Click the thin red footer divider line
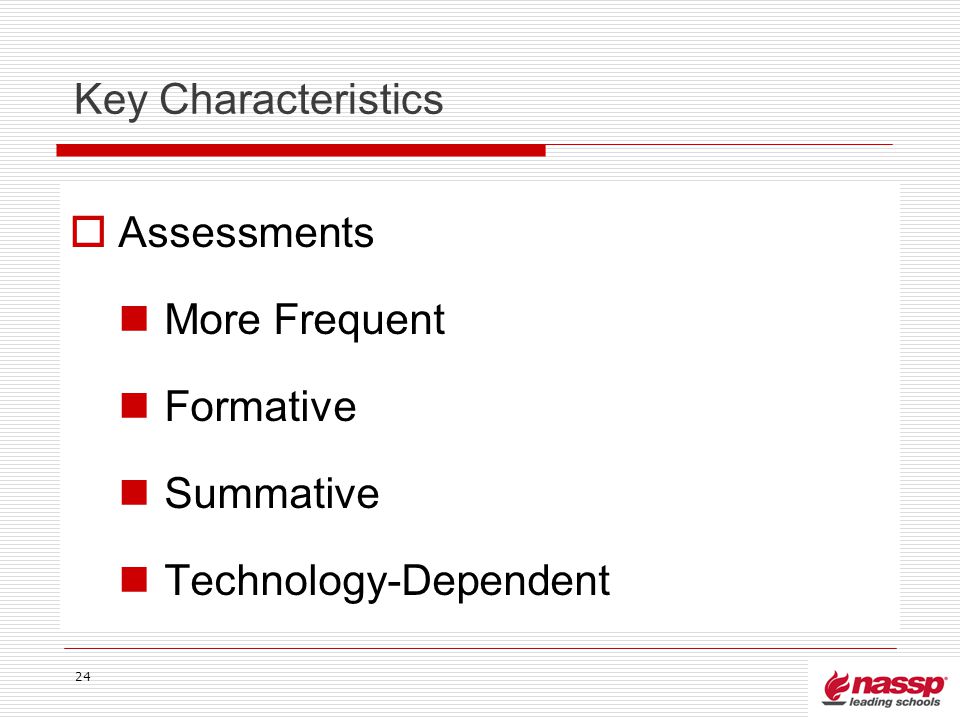The width and height of the screenshot is (960, 720). point(480,648)
